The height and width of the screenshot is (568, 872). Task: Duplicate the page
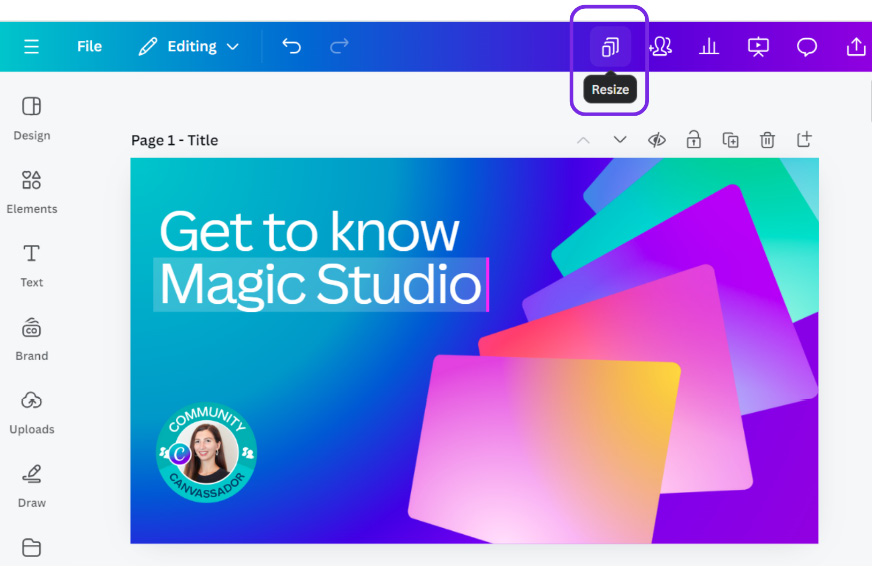[x=730, y=140]
